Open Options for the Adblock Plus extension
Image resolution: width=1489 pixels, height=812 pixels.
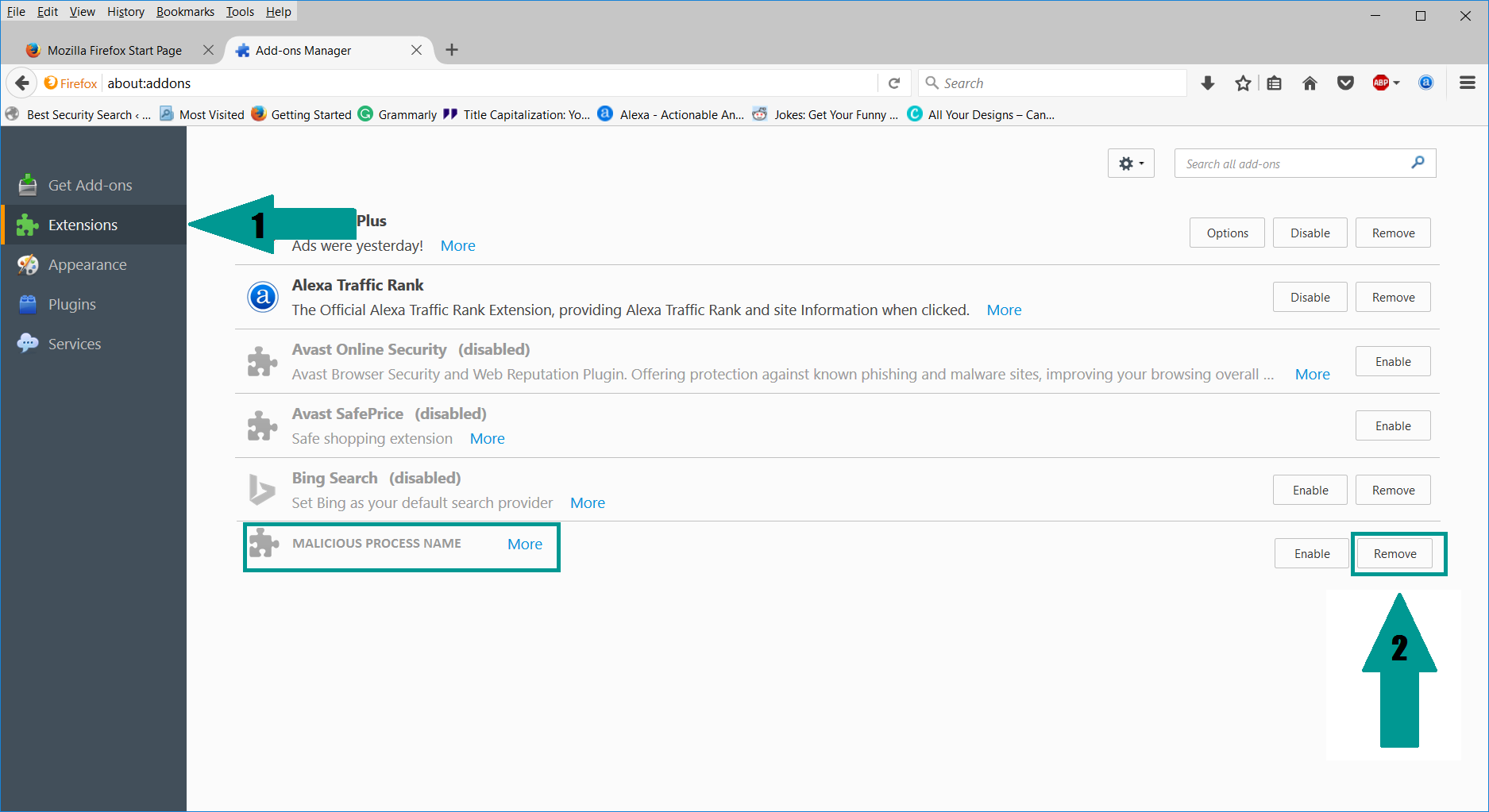click(1227, 233)
